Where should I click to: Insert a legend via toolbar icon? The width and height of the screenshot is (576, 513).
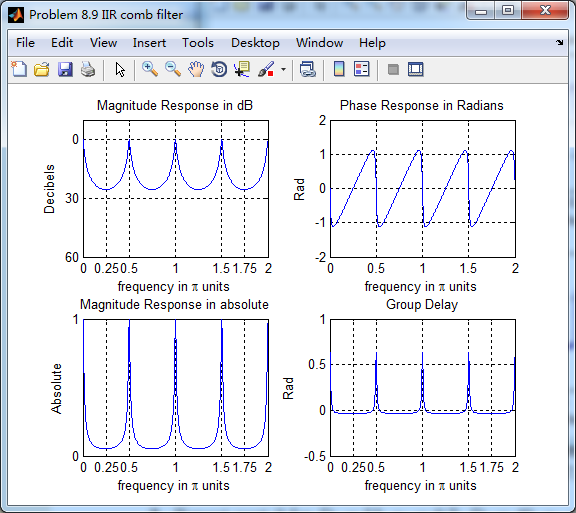tap(362, 69)
